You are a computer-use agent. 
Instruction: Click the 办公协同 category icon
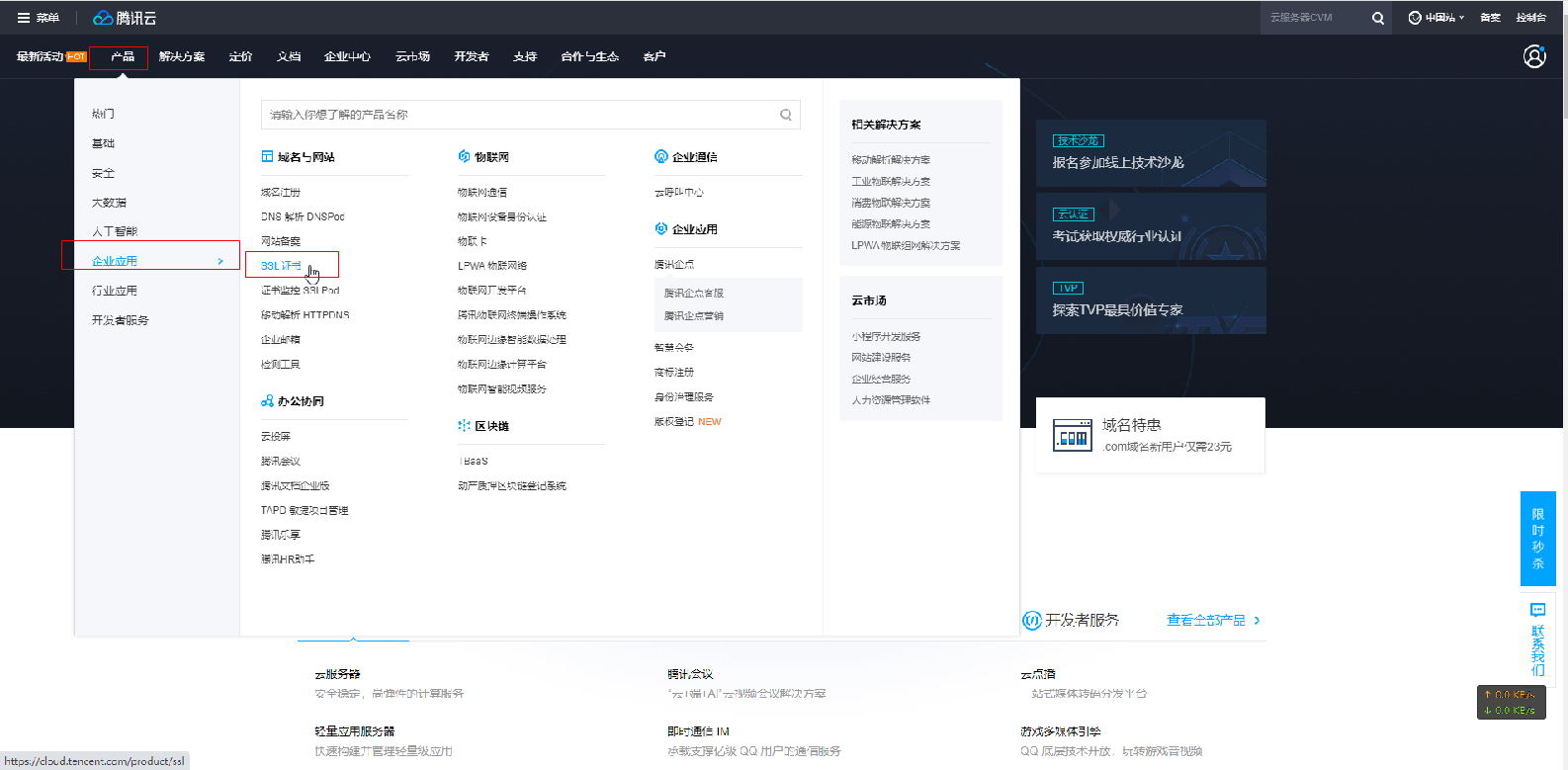pyautogui.click(x=267, y=401)
